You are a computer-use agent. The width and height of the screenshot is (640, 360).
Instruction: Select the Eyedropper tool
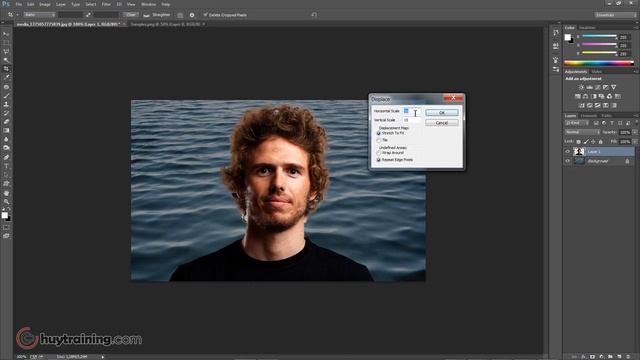click(x=6, y=77)
